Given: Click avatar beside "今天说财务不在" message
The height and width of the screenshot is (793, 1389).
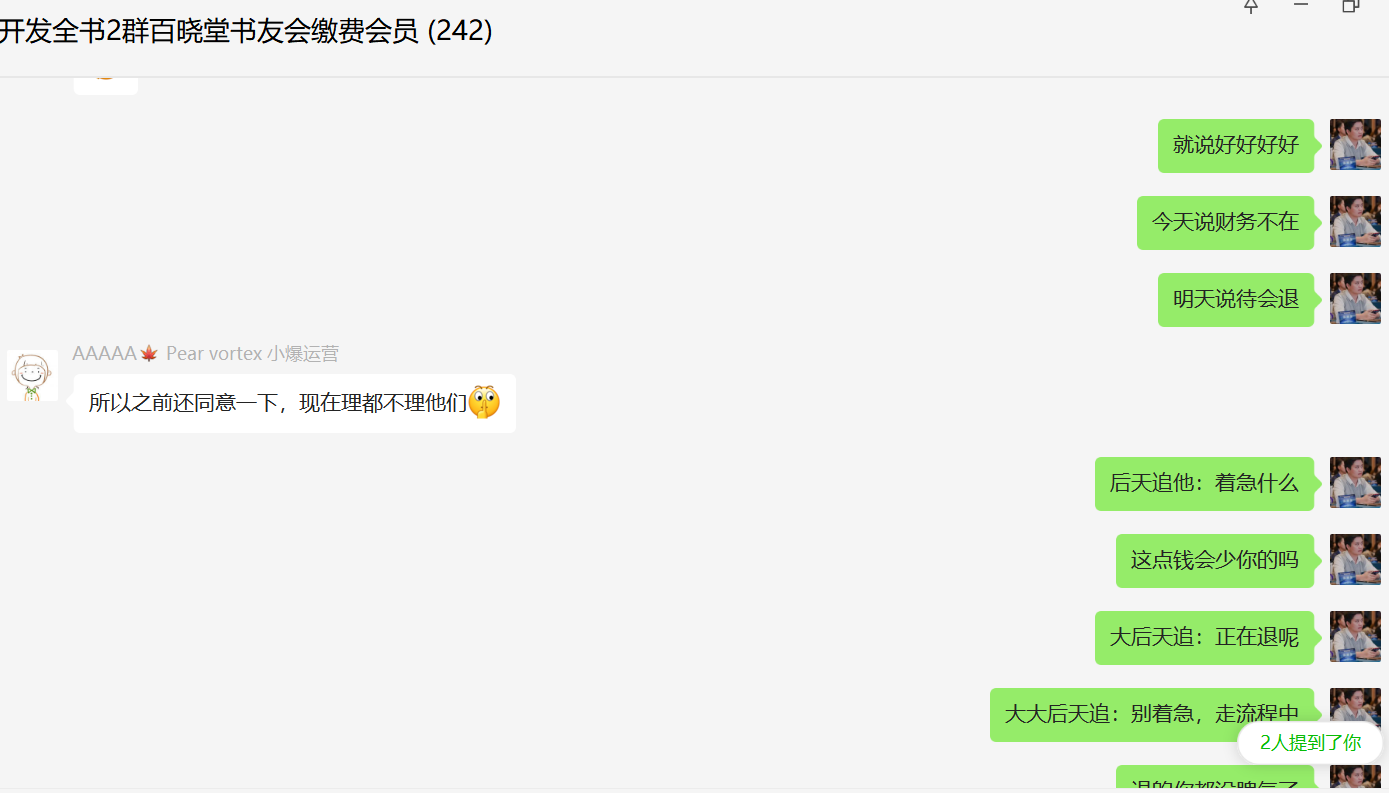Looking at the screenshot, I should [1355, 222].
